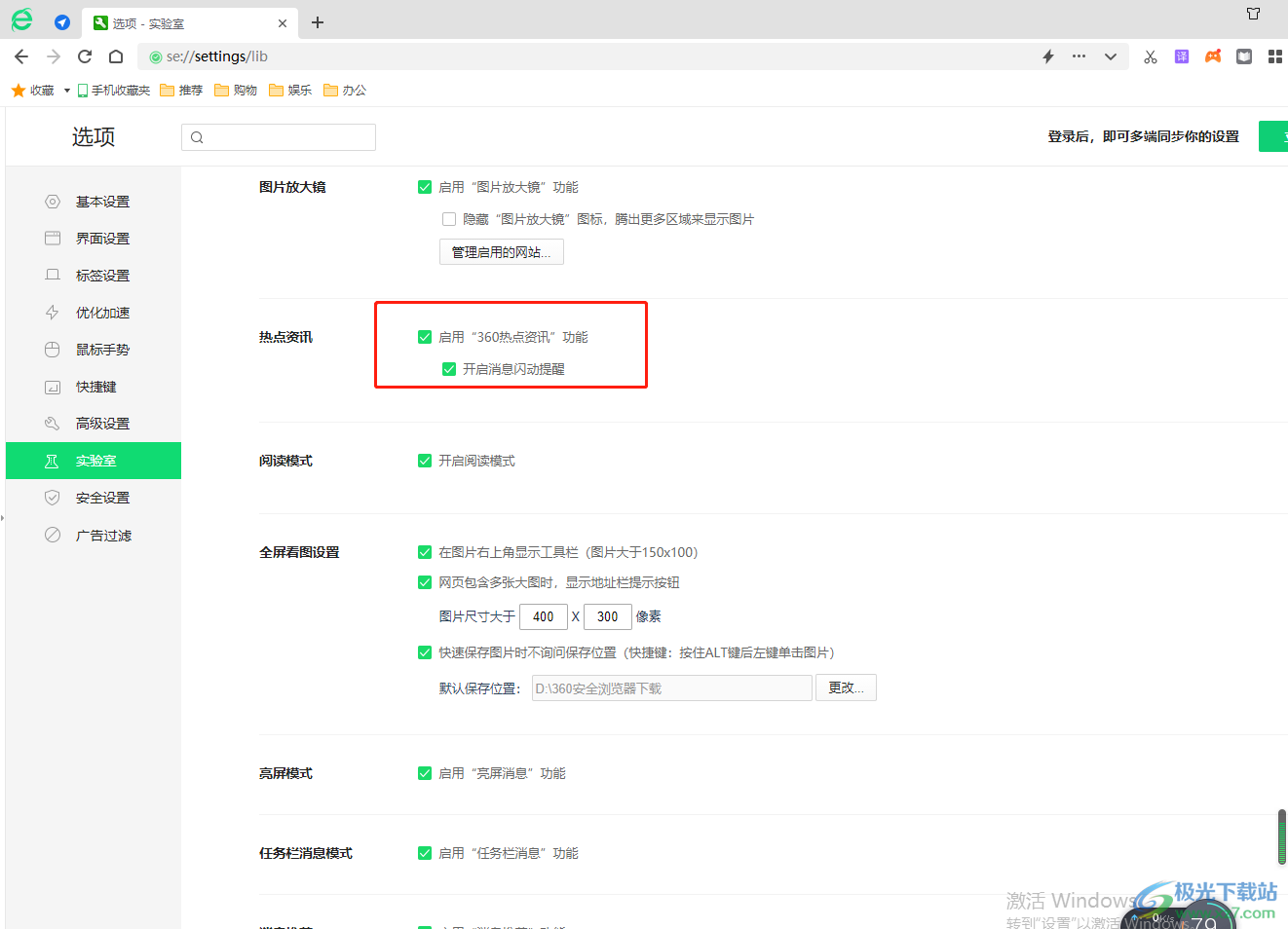Open 界面设置 in sidebar
Screen dimensions: 1288x929
94,239
